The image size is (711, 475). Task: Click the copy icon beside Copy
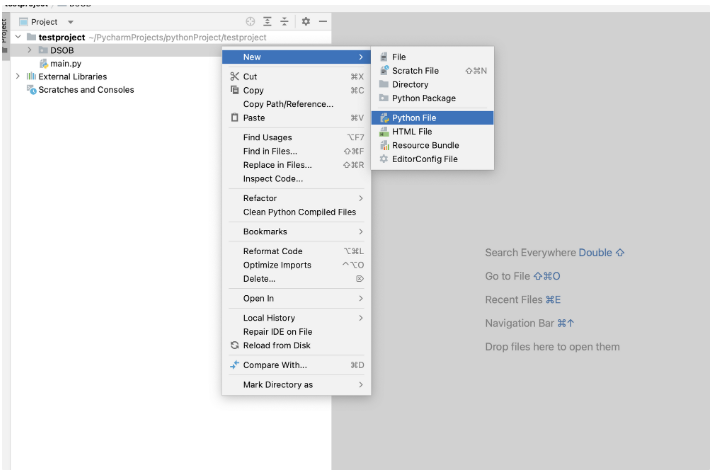[234, 90]
